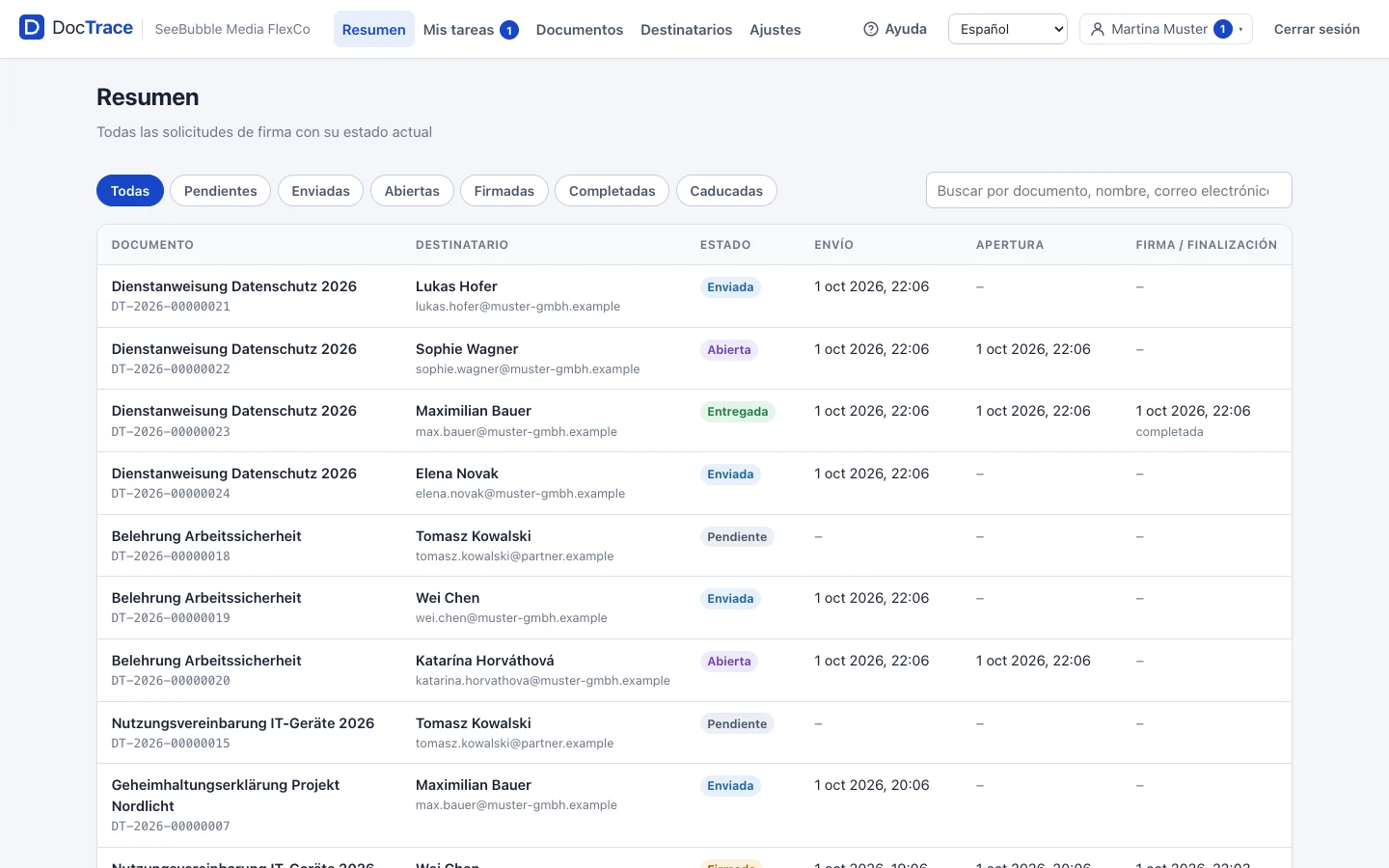Viewport: 1389px width, 868px height.
Task: Go to the Destinatarios tab
Action: 687,30
